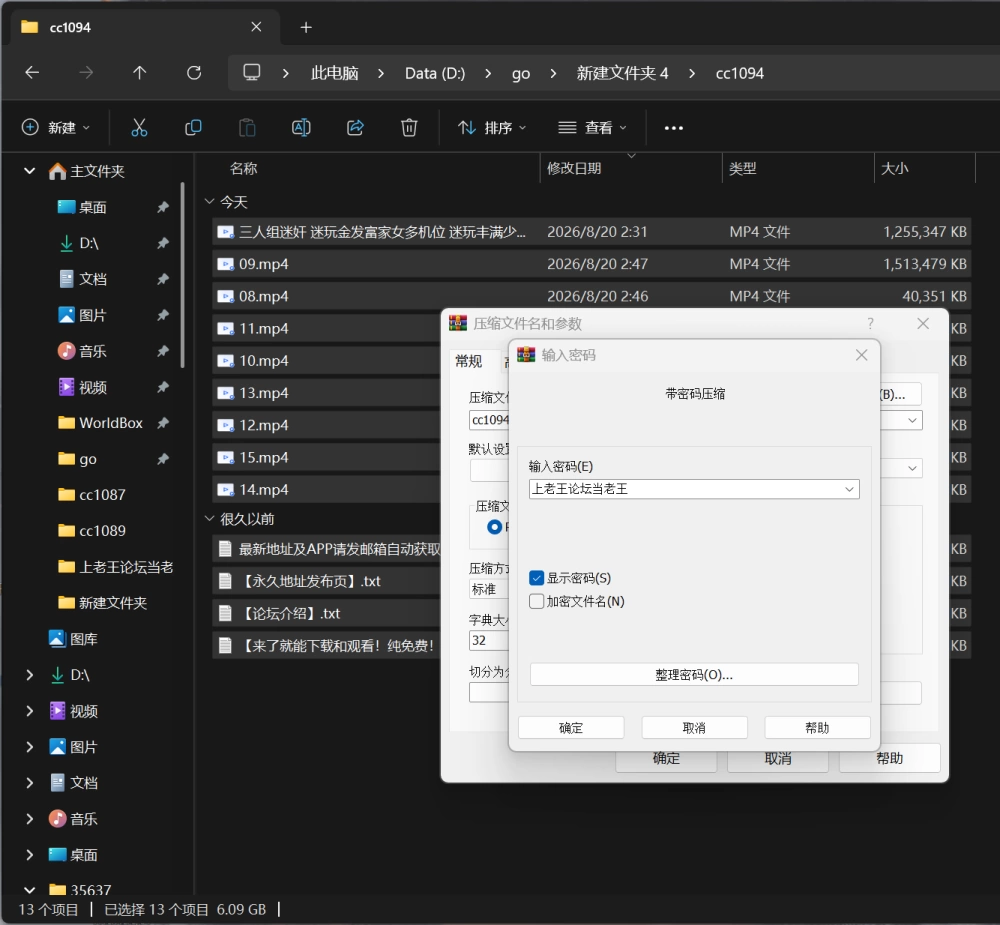Open 查看 view dropdown
This screenshot has height=925, width=1000.
(592, 128)
